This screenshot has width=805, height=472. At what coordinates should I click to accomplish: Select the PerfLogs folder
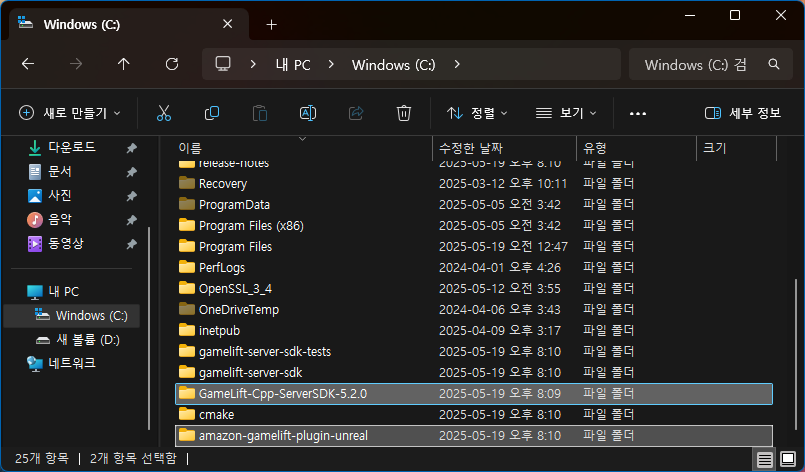[473, 268]
